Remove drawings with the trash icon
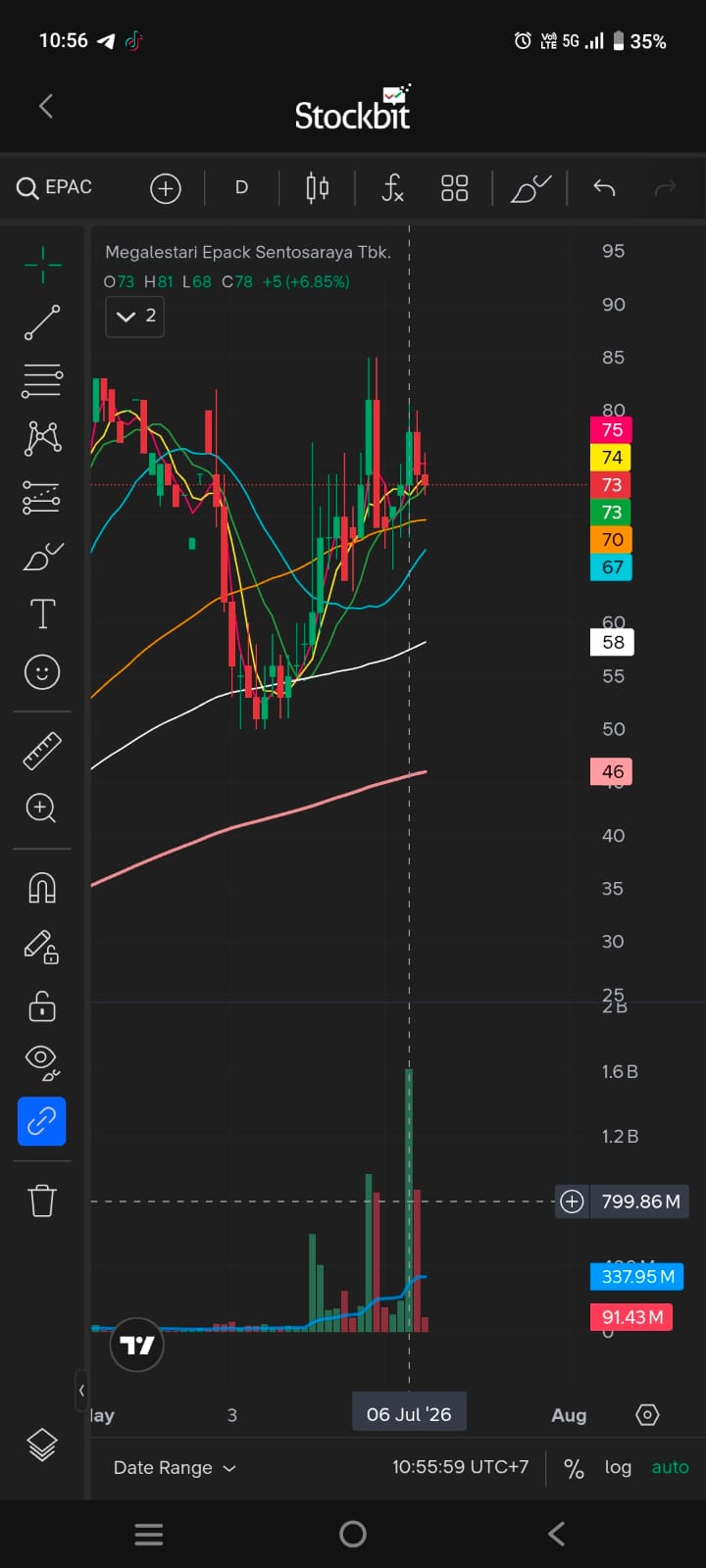The width and height of the screenshot is (706, 1568). coord(42,1200)
